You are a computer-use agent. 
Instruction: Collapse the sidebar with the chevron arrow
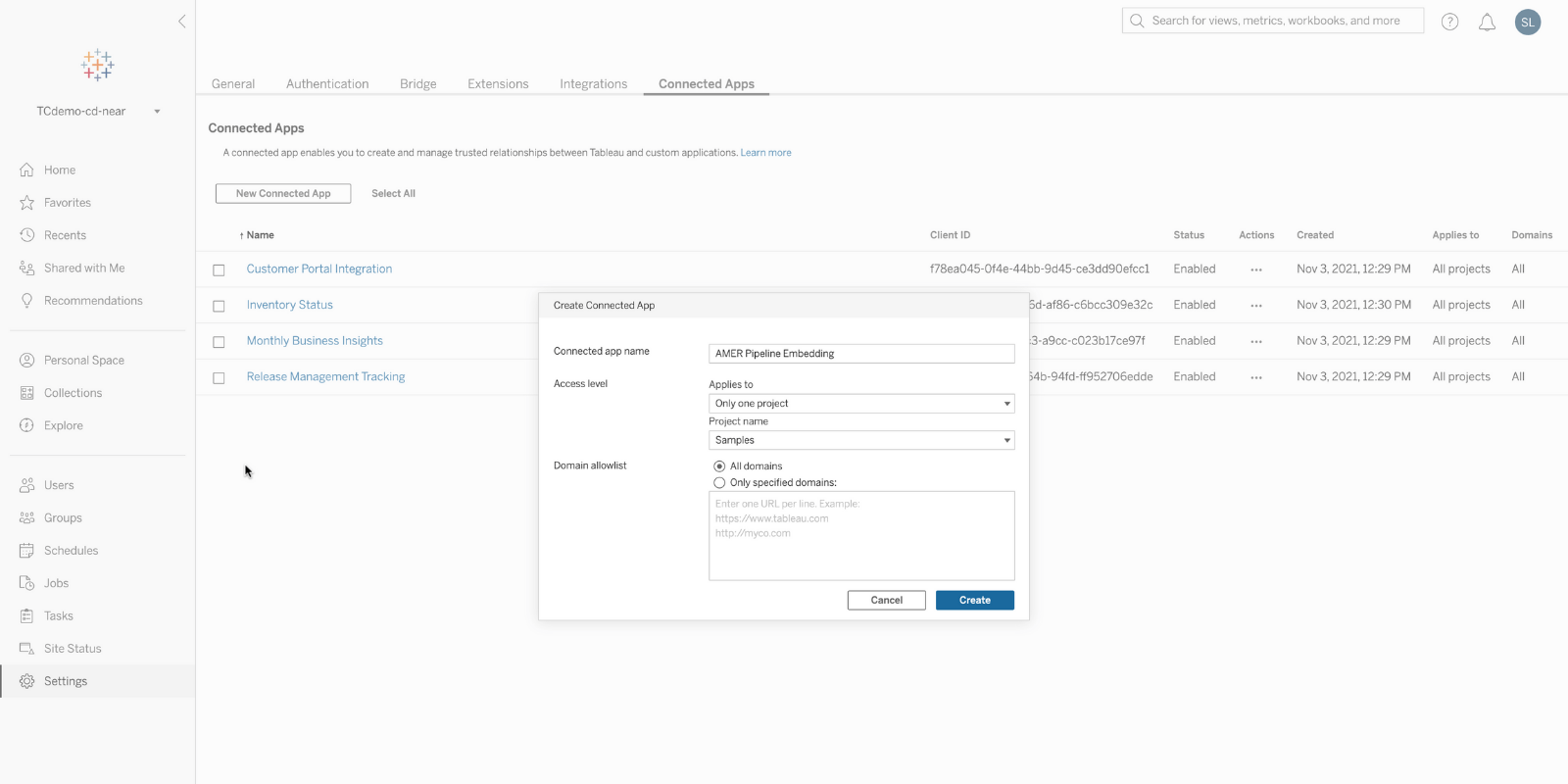(x=181, y=21)
